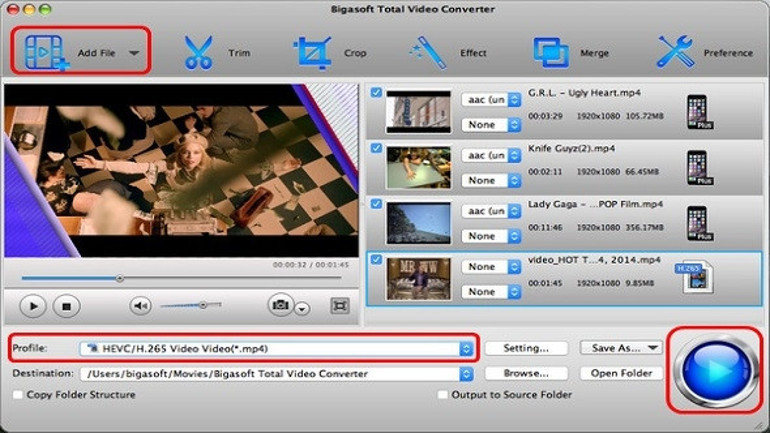Start conversion with blue play button
This screenshot has width=770, height=433.
[715, 370]
